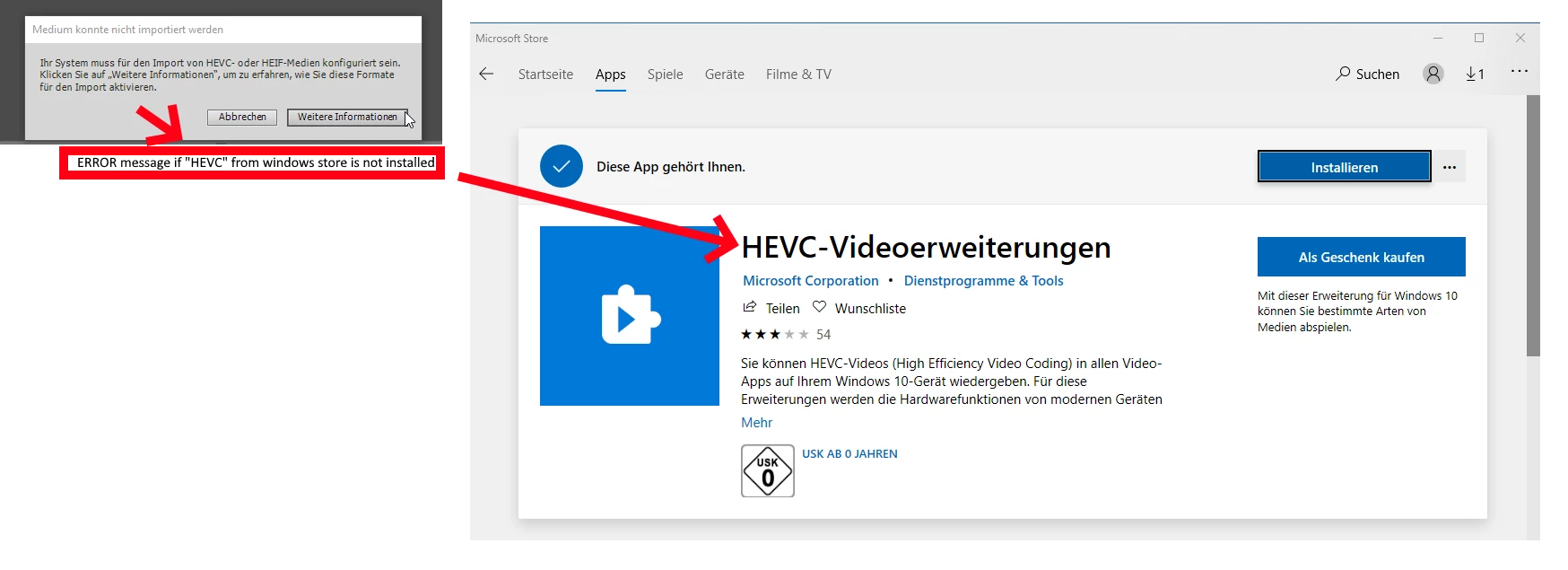Close the Microsoft Store window
This screenshot has height=570, width=1568.
(1520, 39)
